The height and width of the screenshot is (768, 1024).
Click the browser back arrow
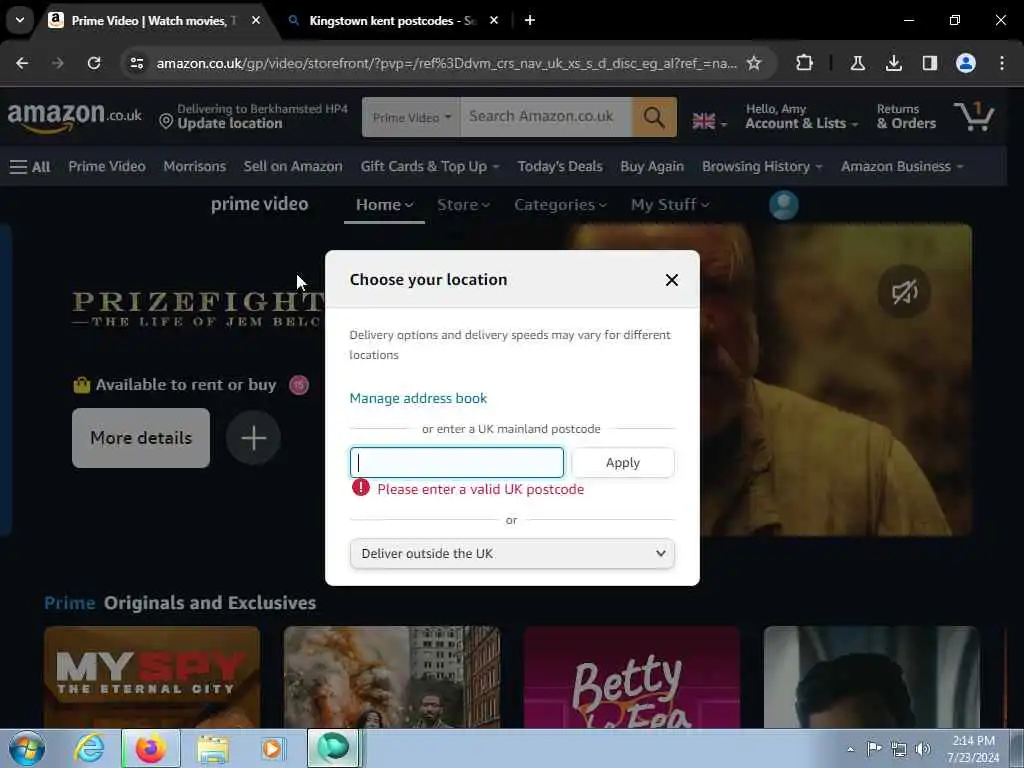click(x=22, y=63)
